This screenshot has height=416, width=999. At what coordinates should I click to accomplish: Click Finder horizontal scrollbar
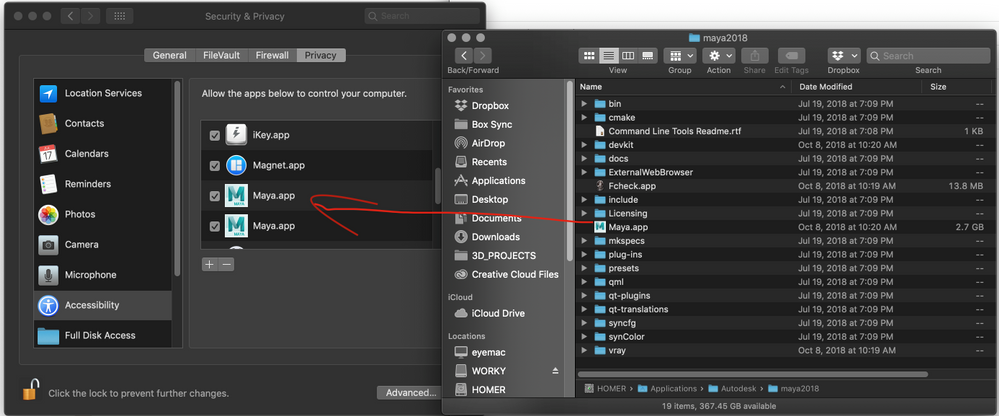(752, 374)
